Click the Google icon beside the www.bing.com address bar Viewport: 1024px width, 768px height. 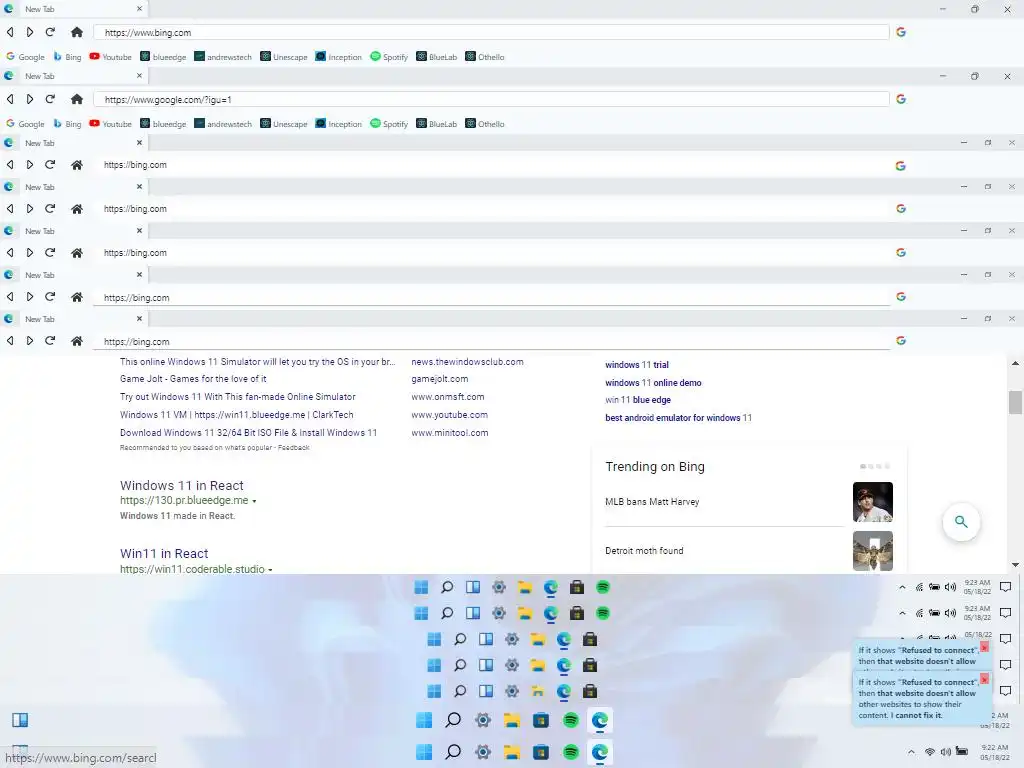901,32
